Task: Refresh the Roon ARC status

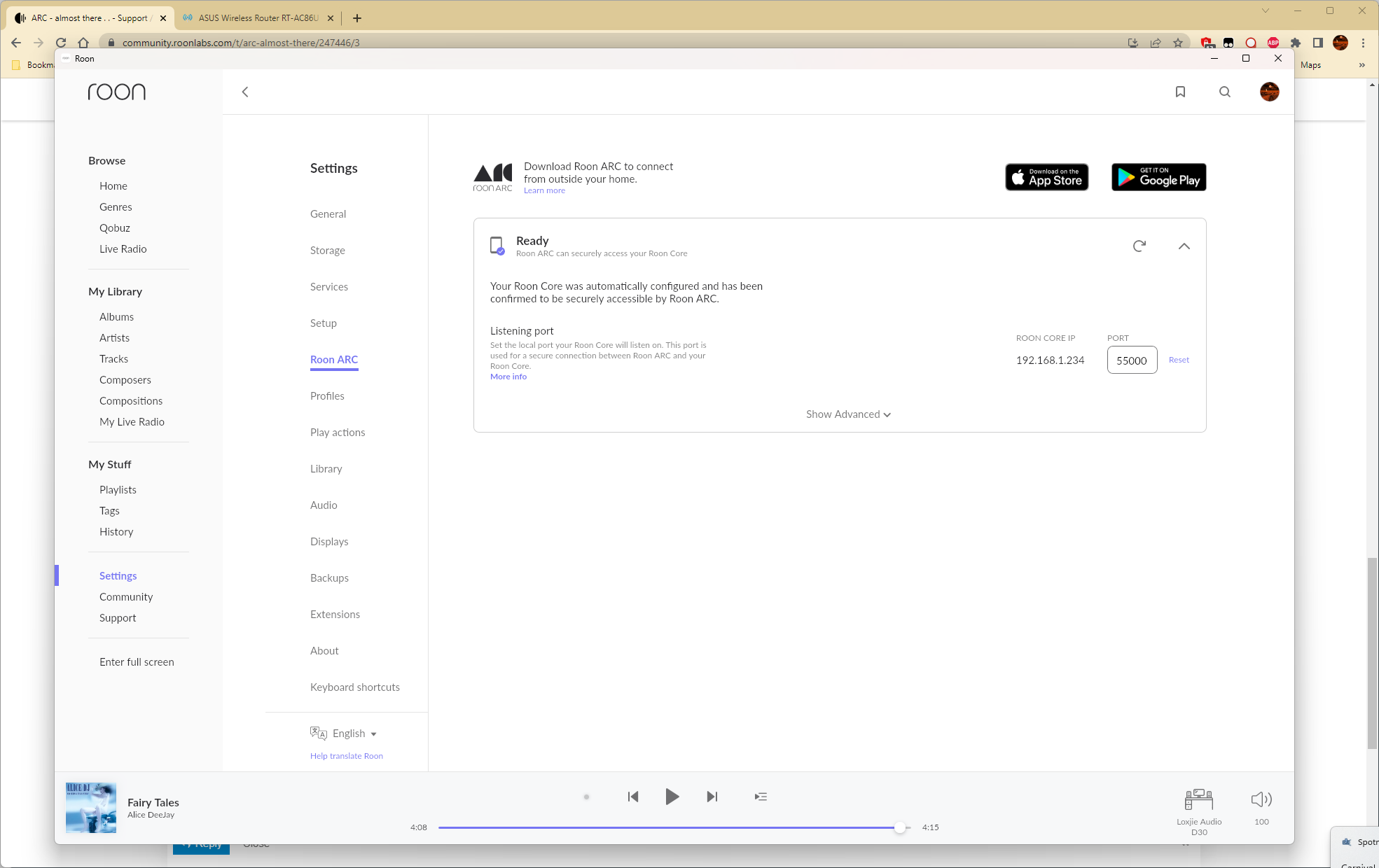Action: 1139,246
